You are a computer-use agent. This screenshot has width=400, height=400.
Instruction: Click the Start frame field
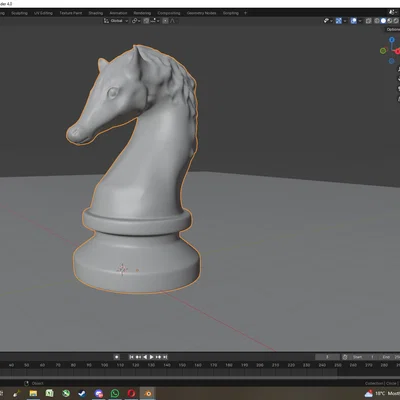tap(364, 357)
